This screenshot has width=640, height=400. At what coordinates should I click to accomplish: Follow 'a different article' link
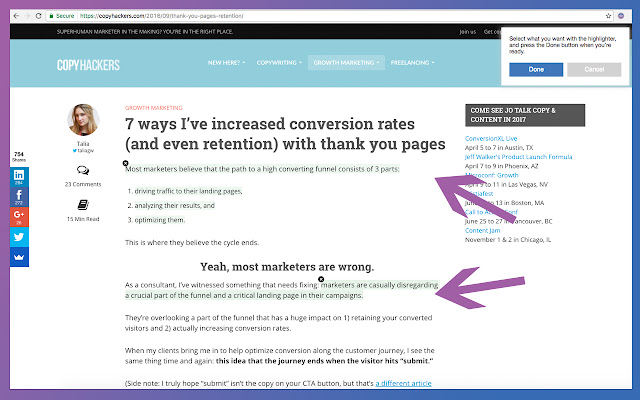pos(403,383)
